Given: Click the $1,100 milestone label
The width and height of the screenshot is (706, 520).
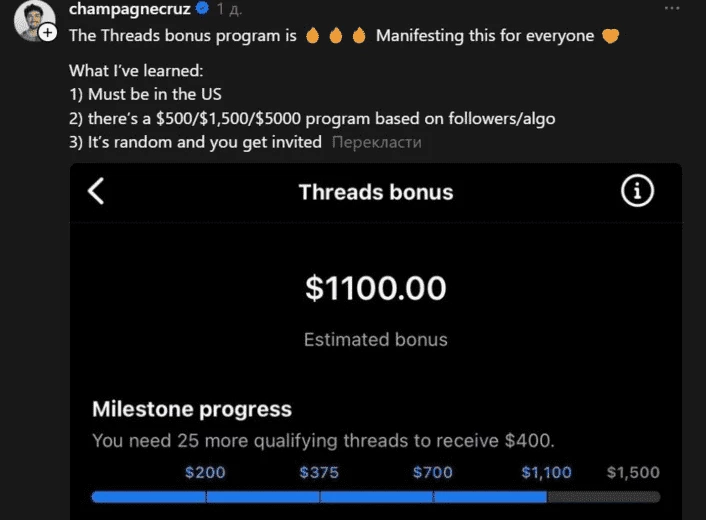Looking at the screenshot, I should 546,472.
